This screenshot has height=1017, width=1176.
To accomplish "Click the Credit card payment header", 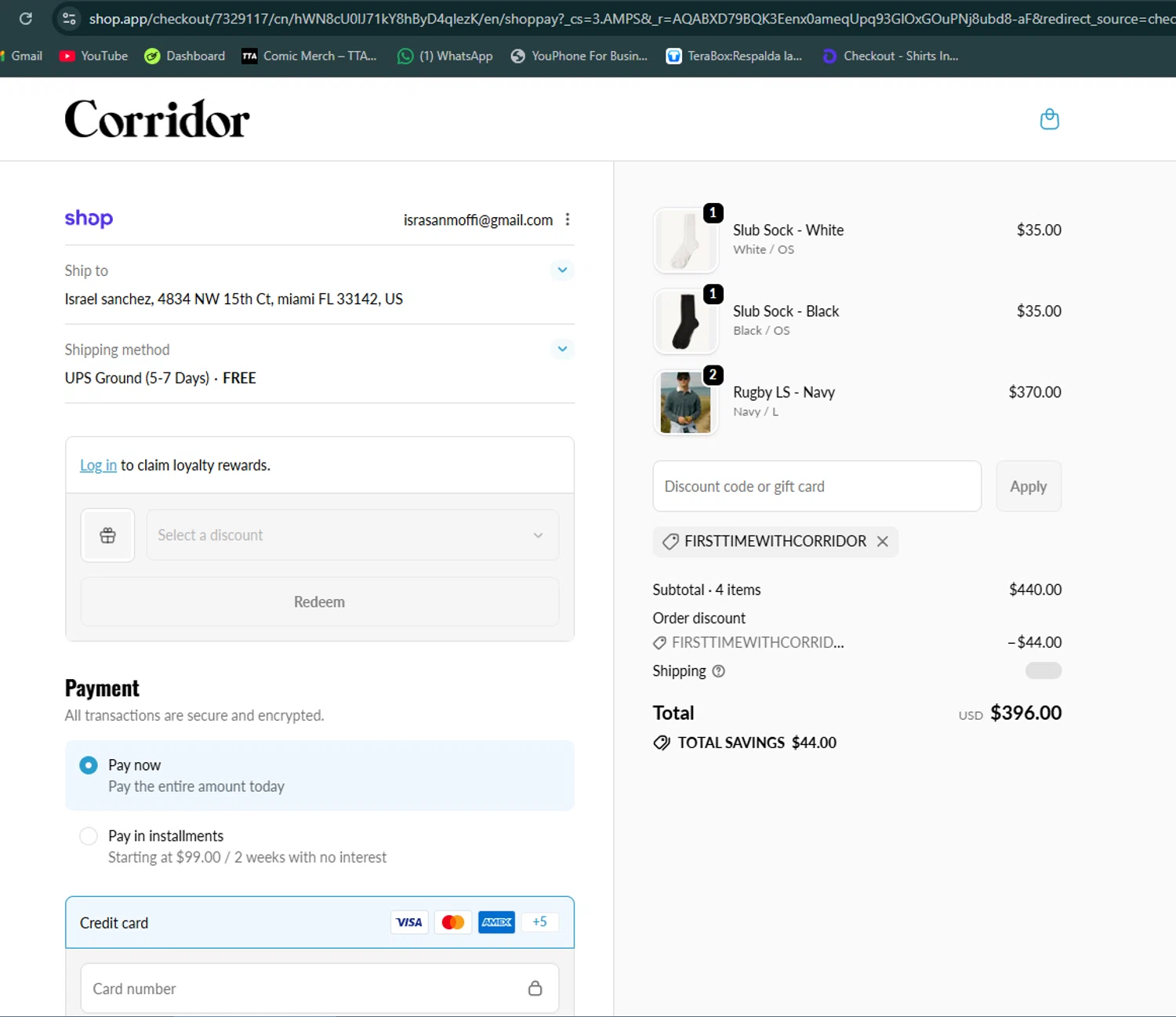I will click(319, 922).
